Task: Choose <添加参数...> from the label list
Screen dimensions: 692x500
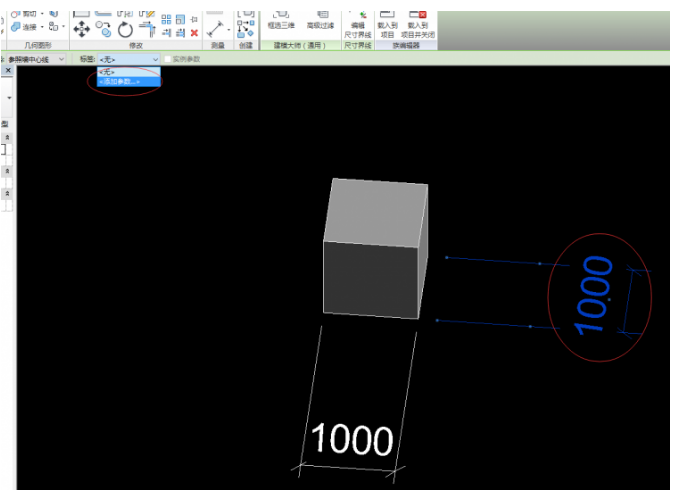Action: coord(121,81)
